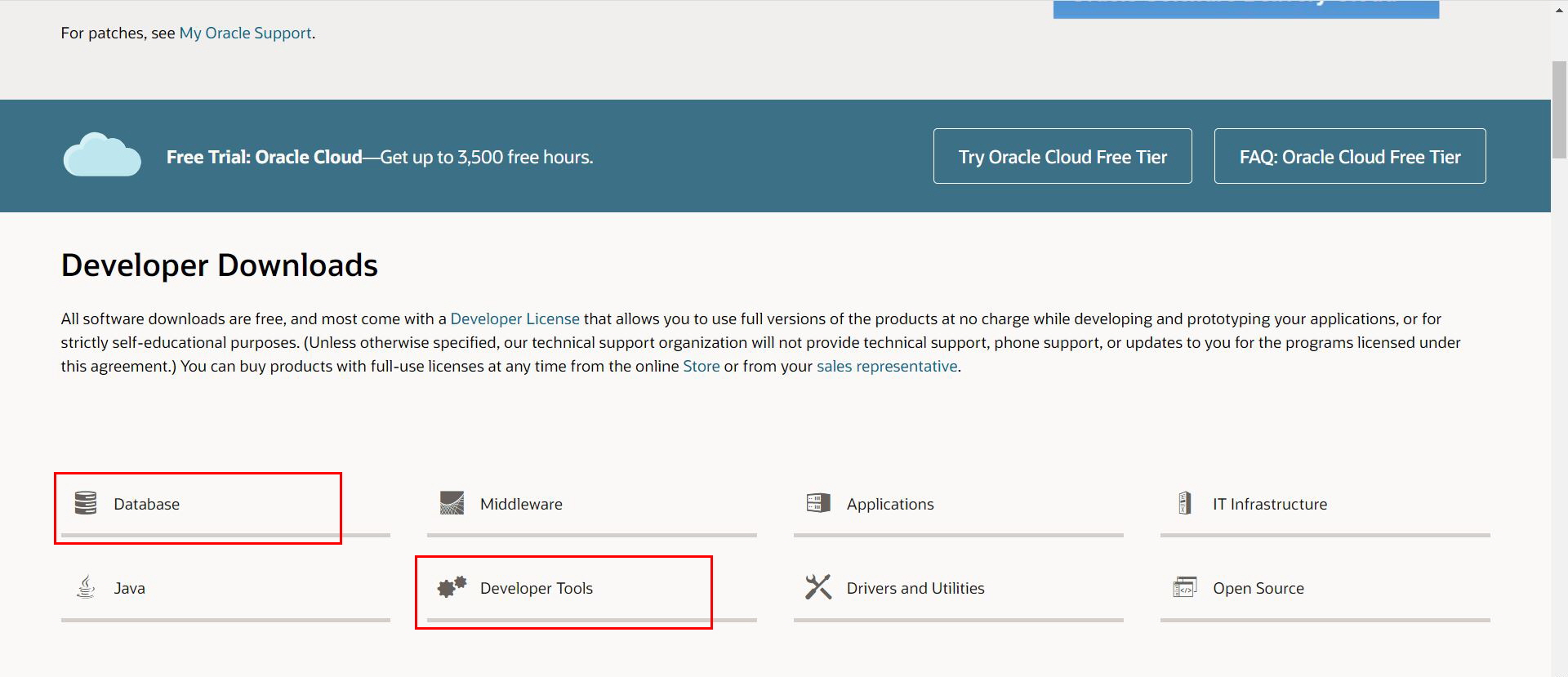The height and width of the screenshot is (677, 1568).
Task: Open the Applications downloads category
Action: 959,504
